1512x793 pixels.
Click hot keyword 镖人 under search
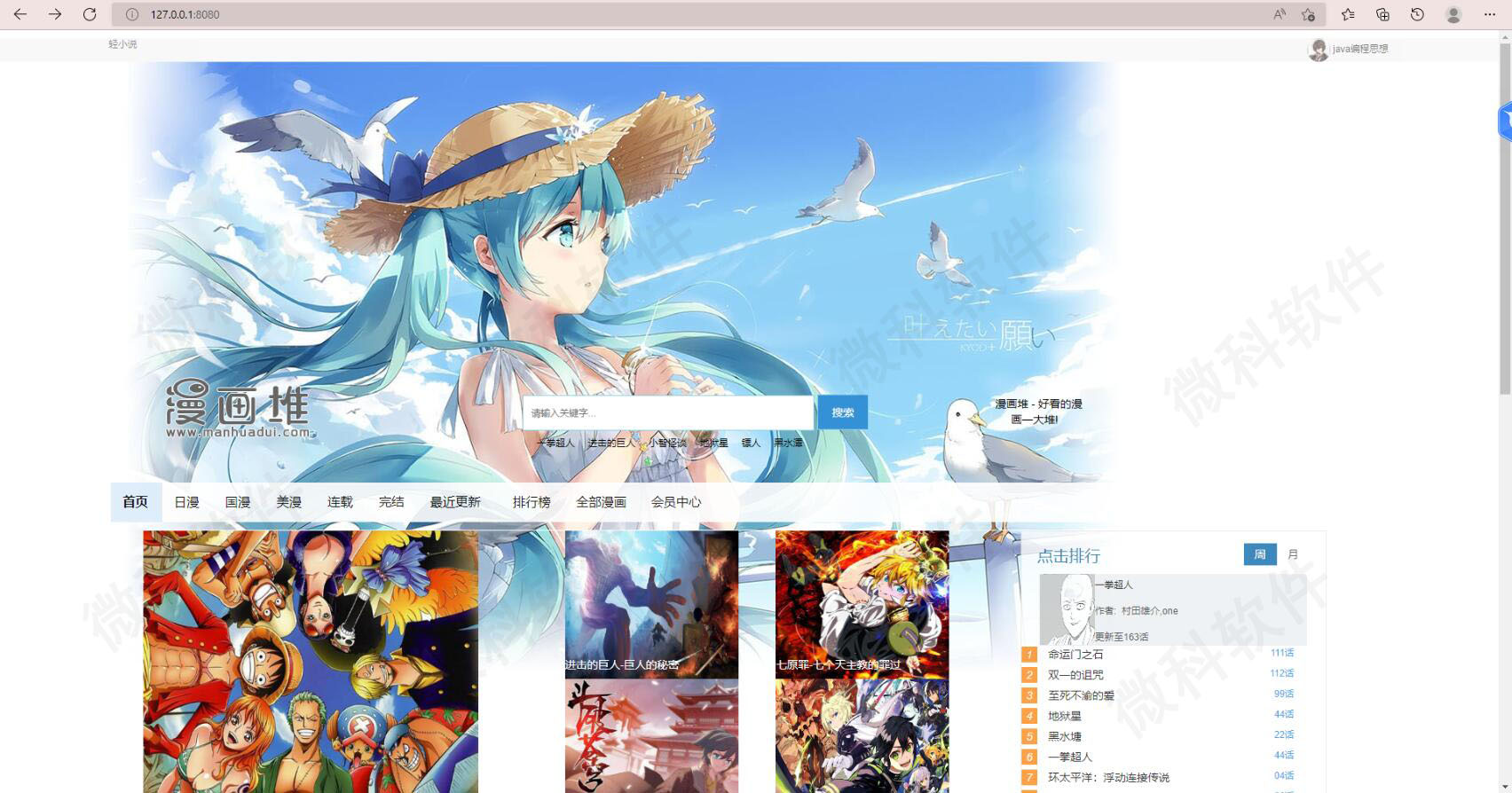point(751,443)
